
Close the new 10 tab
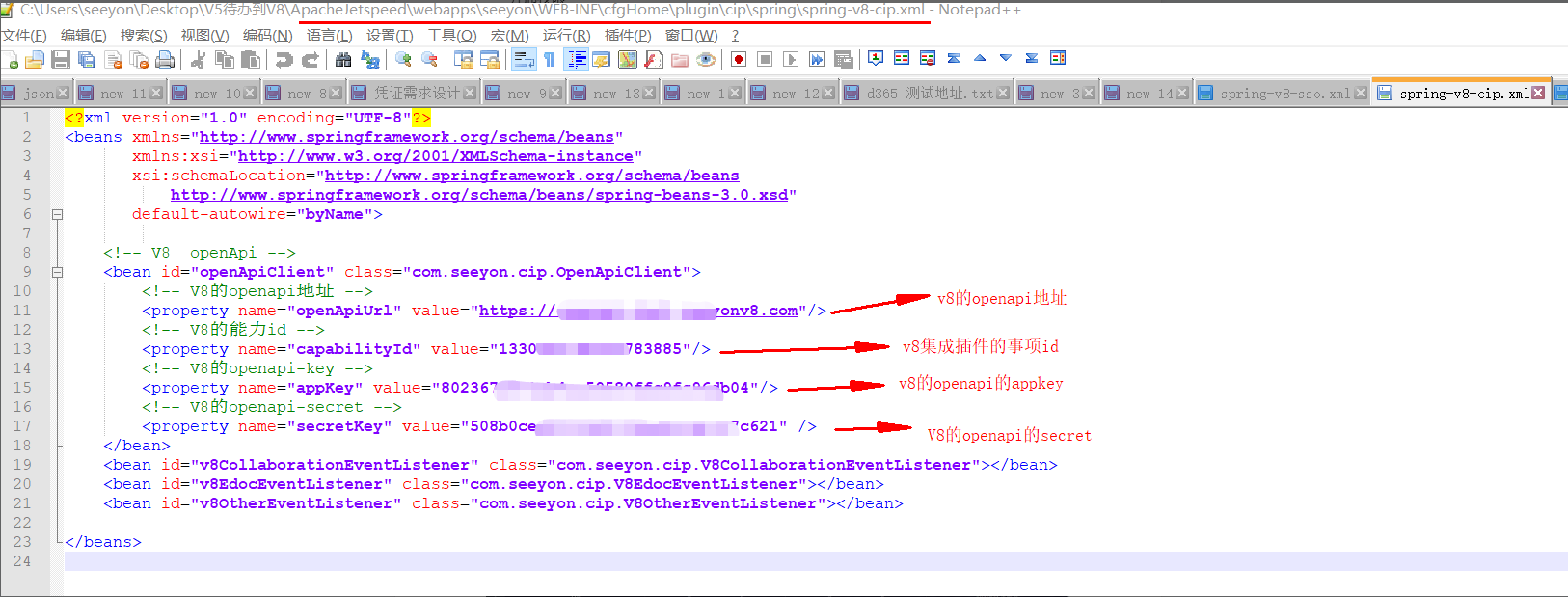249,94
